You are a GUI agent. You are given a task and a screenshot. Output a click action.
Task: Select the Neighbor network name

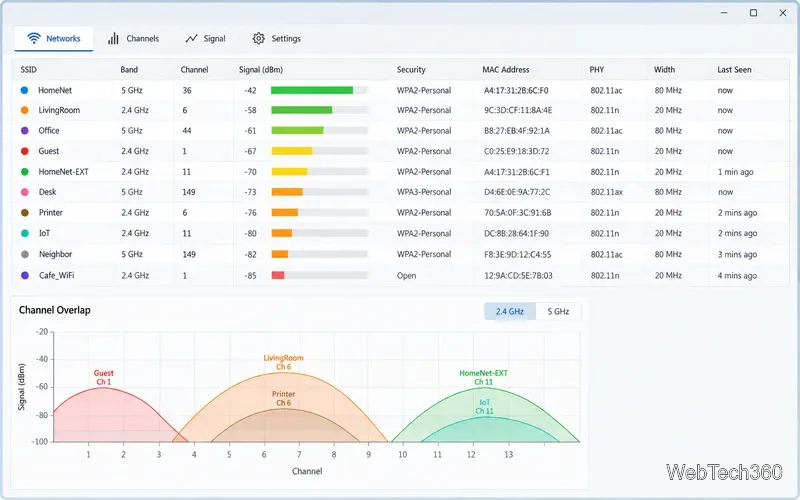click(x=56, y=254)
